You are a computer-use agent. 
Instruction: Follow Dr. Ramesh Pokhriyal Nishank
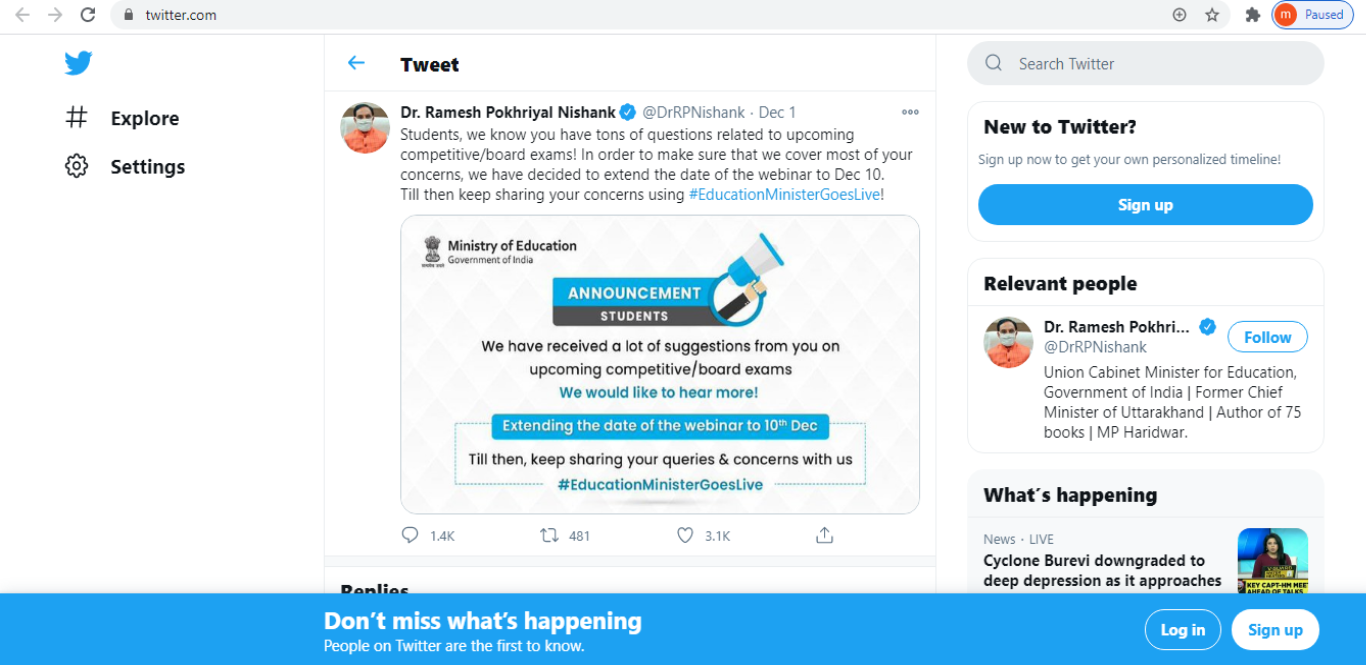coord(1267,338)
